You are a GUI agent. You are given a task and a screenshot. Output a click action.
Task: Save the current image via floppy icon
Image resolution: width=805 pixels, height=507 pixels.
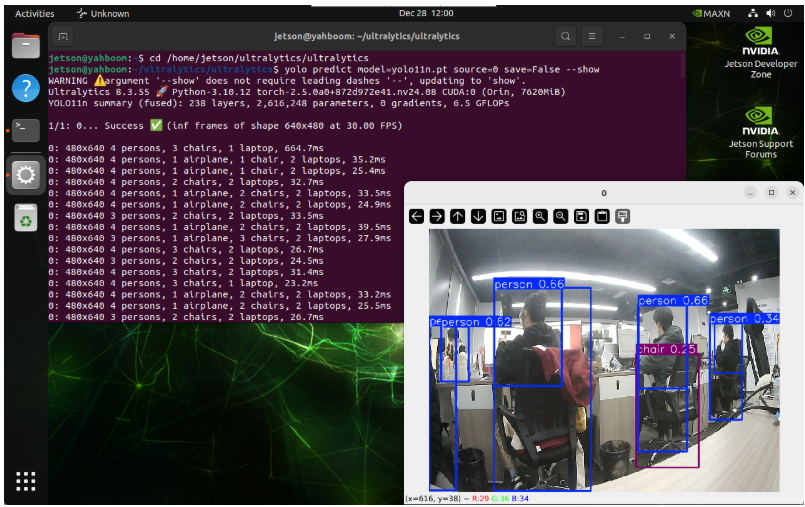[581, 216]
